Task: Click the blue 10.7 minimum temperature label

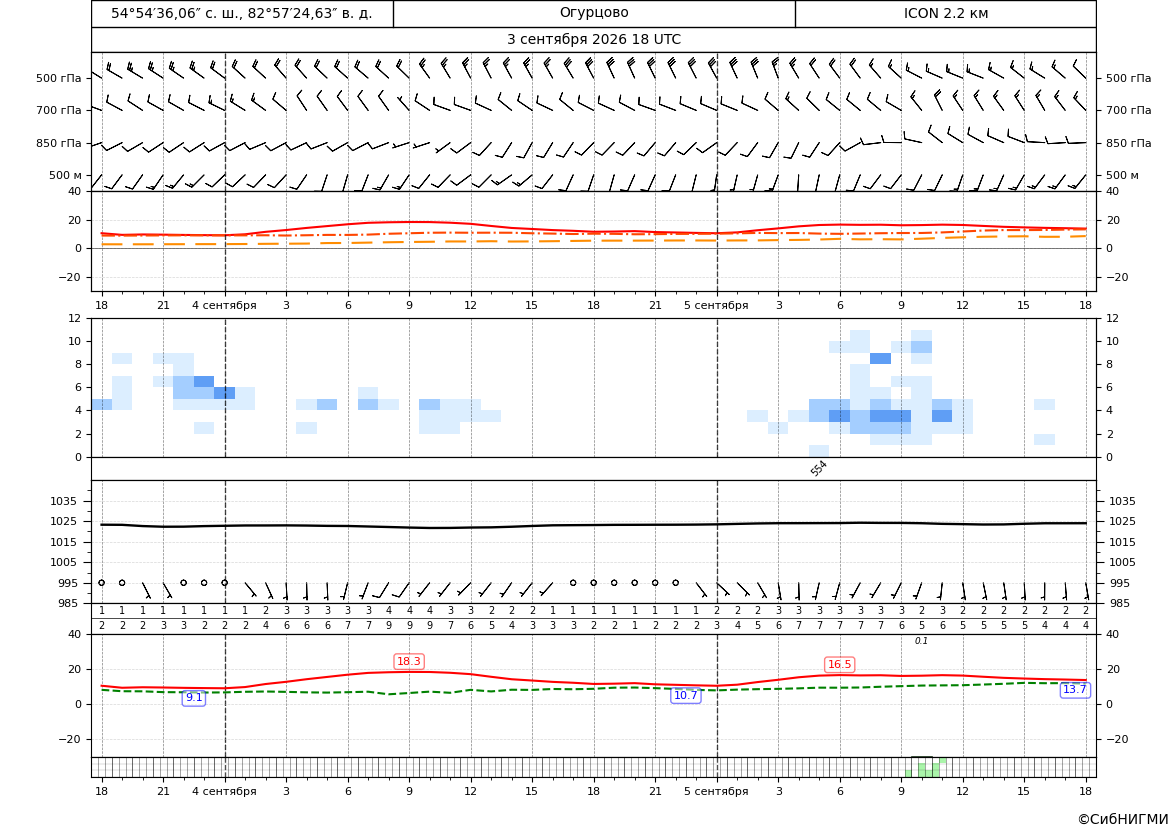Action: [685, 696]
